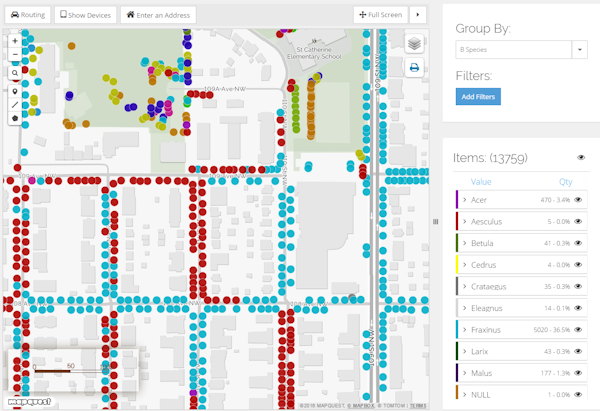Open the map search tool
Viewport: 600px width, 411px height.
pos(15,73)
